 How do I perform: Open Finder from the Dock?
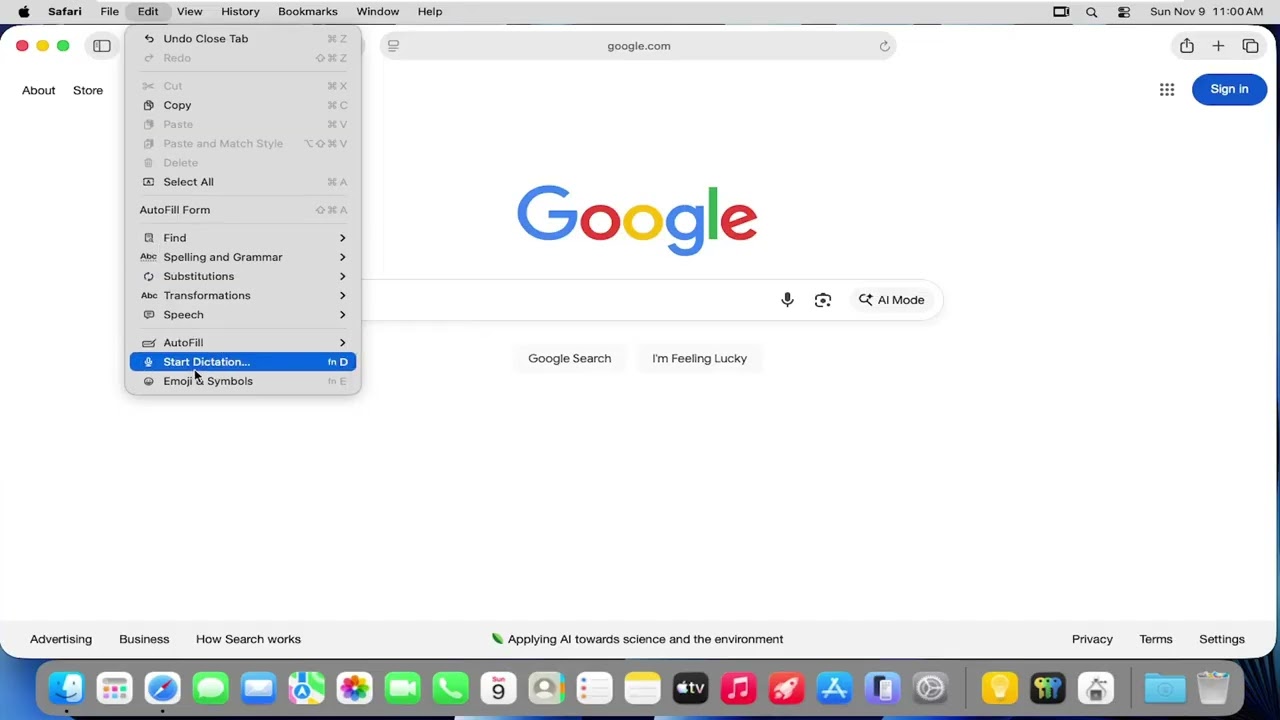pos(67,688)
